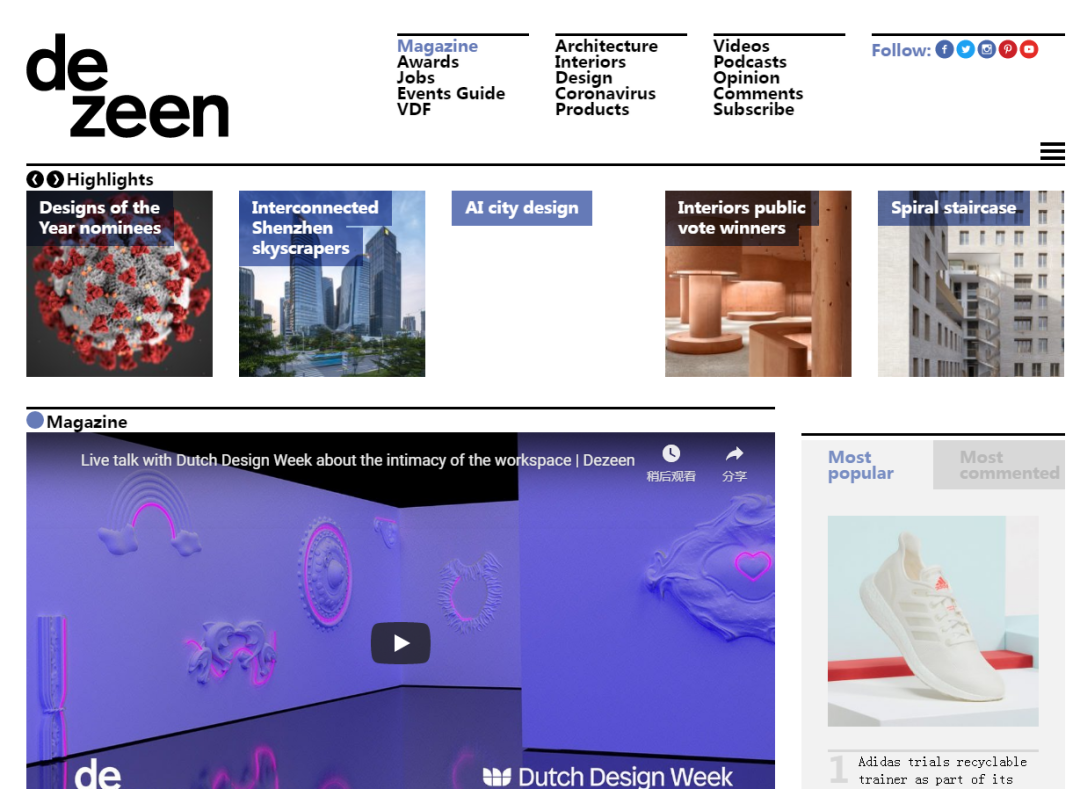Open the Design section
This screenshot has height=789, width=1080.
coord(583,78)
